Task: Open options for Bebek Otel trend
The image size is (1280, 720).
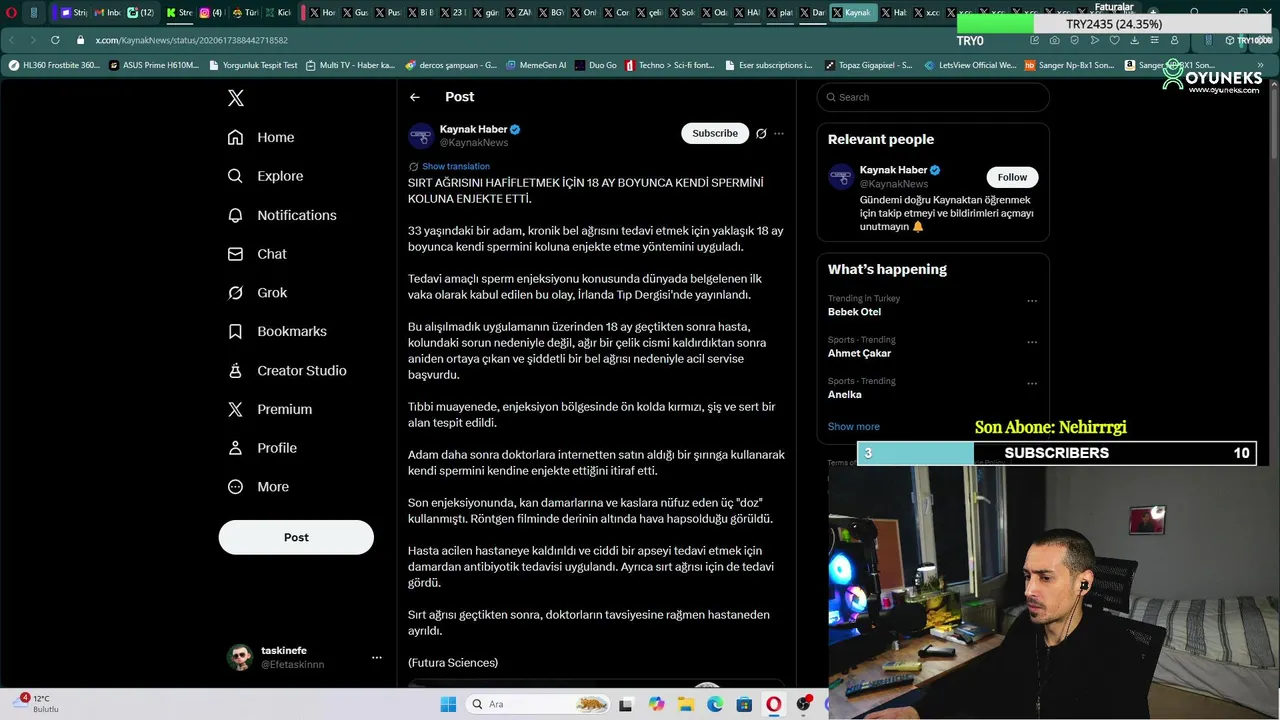Action: [x=1032, y=301]
